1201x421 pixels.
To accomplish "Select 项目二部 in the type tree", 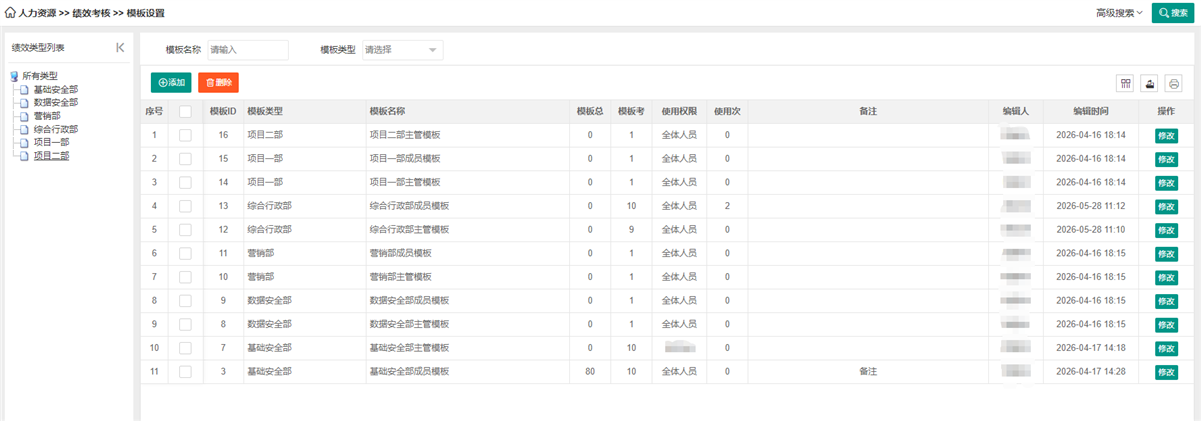I will point(51,156).
